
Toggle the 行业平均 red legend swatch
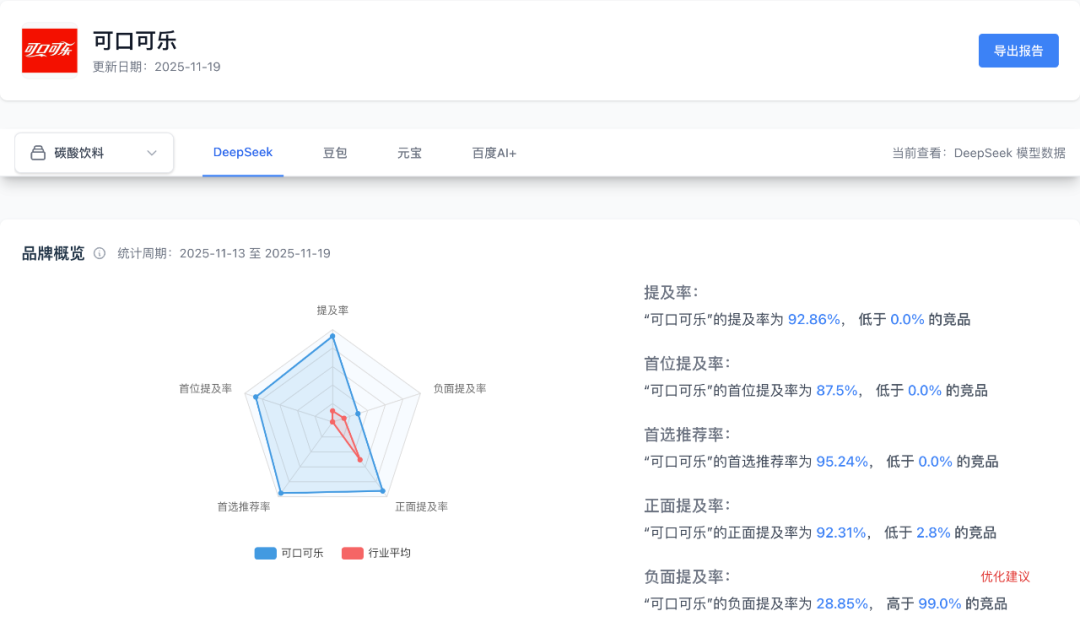click(x=353, y=553)
